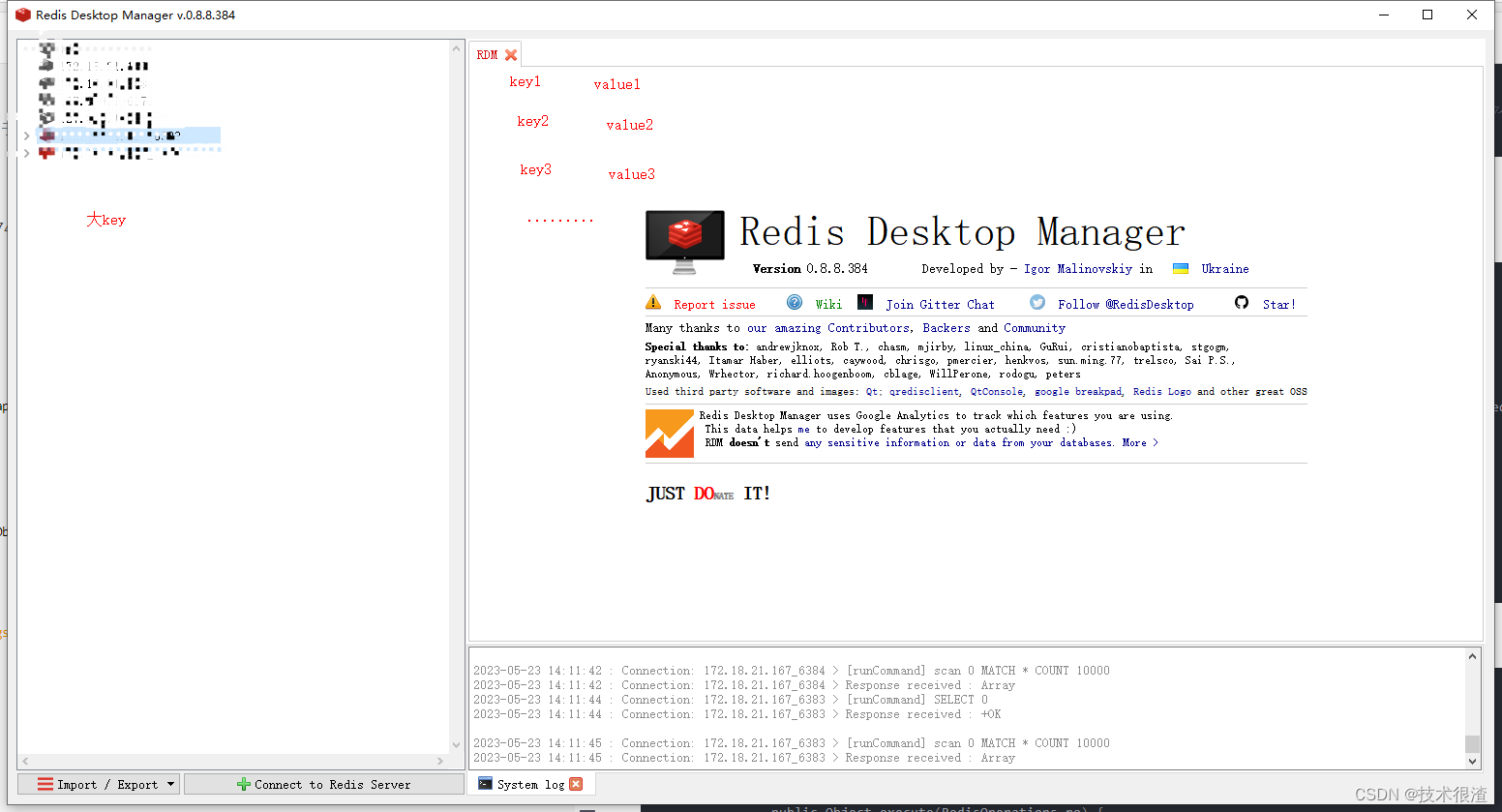Viewport: 1502px width, 812px height.
Task: Open the Ukraine link
Action: [x=1225, y=269]
